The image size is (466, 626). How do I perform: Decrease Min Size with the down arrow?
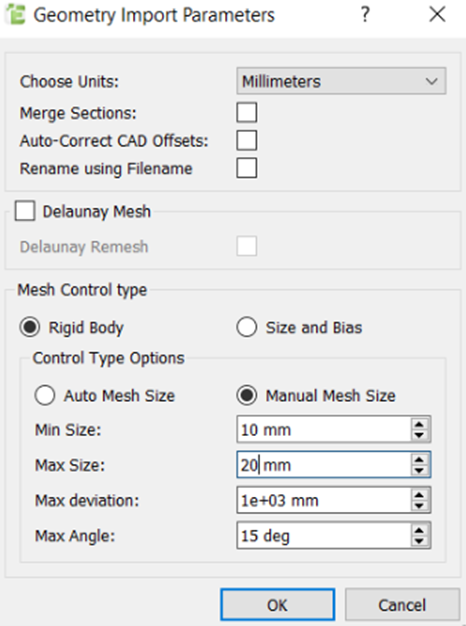419,435
